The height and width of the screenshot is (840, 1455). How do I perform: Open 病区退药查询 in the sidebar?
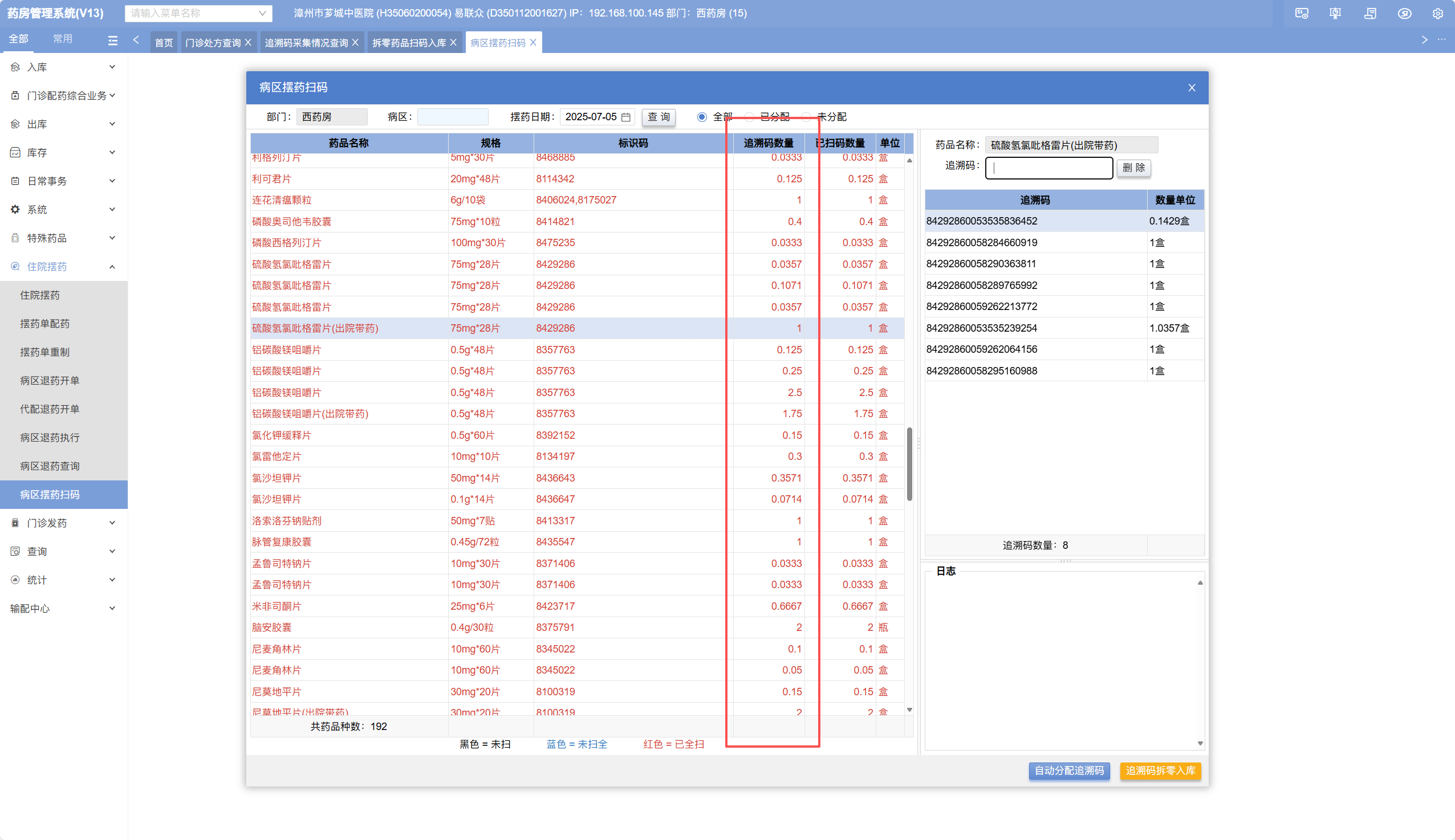point(50,466)
